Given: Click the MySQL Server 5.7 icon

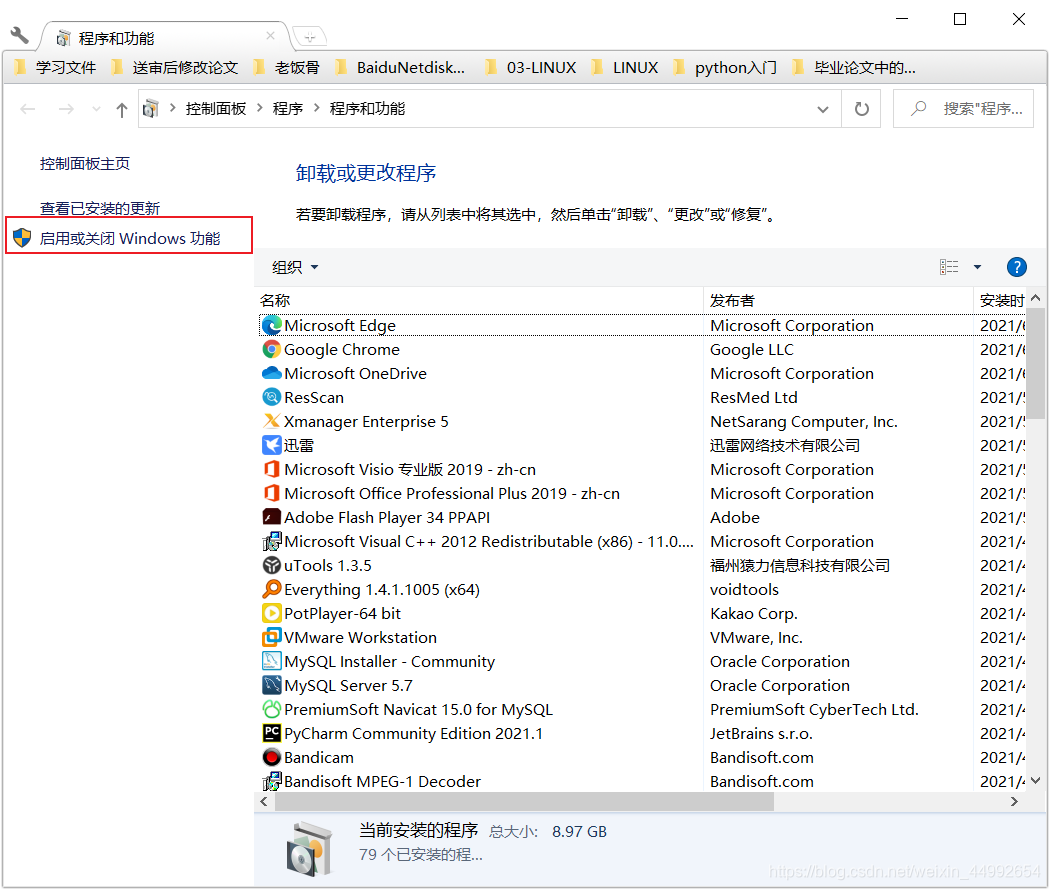Looking at the screenshot, I should point(271,685).
